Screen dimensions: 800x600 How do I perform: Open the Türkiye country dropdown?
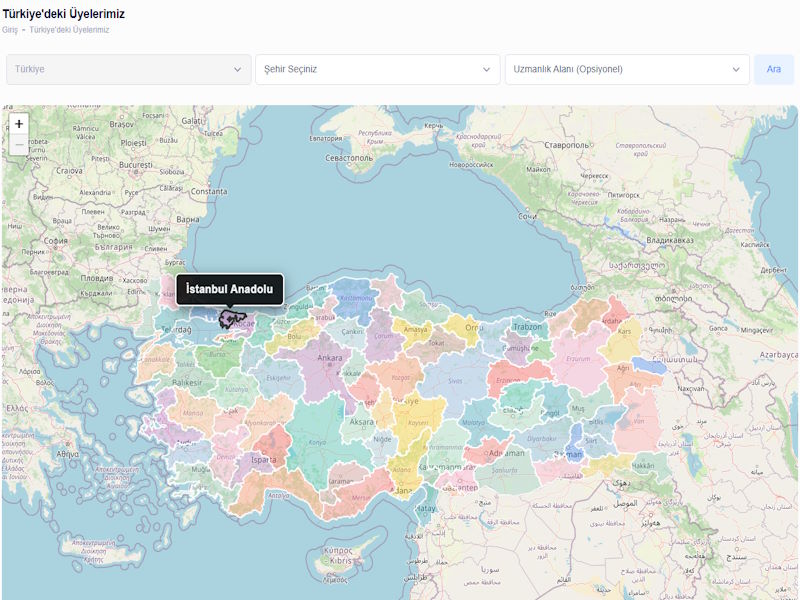point(127,69)
